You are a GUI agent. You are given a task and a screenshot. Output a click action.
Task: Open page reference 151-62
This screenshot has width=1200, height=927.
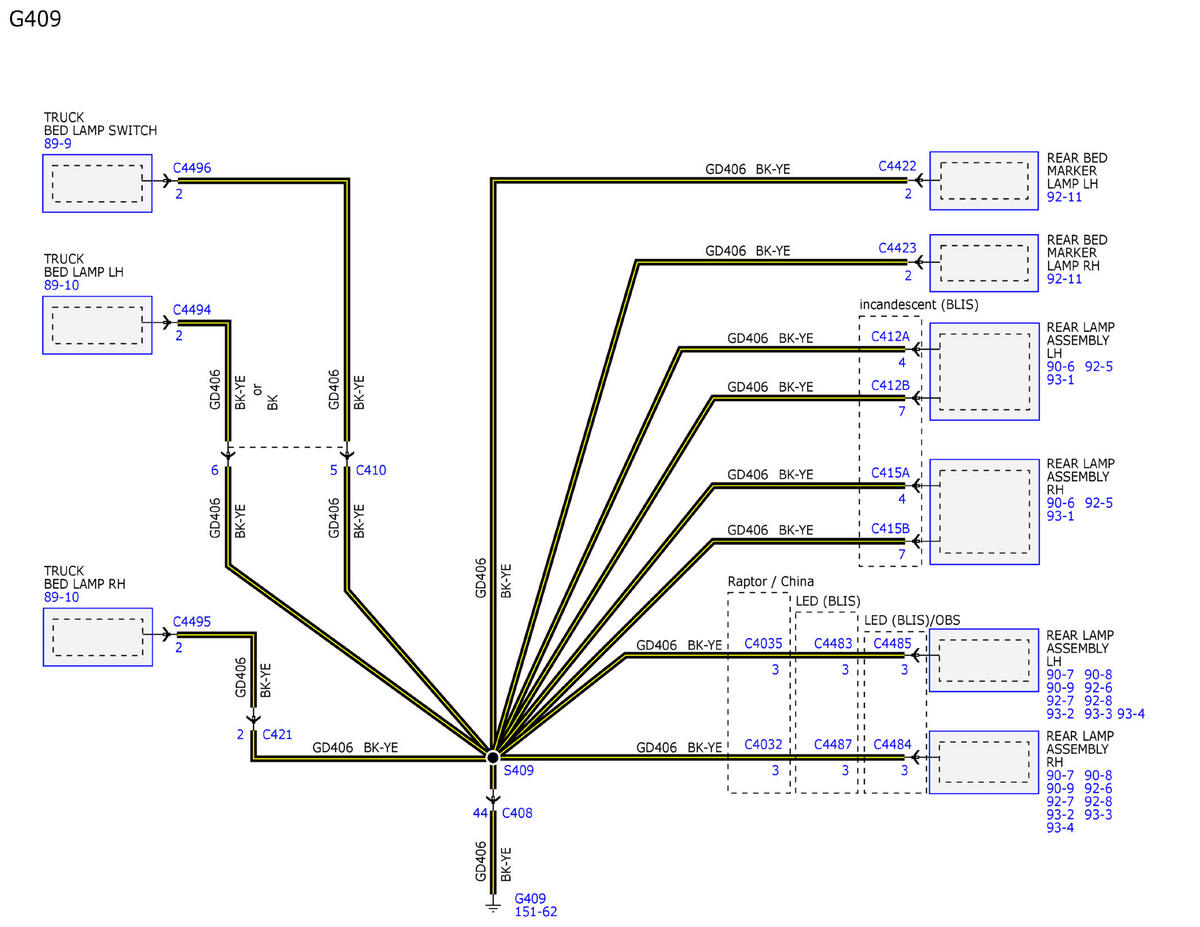click(536, 912)
